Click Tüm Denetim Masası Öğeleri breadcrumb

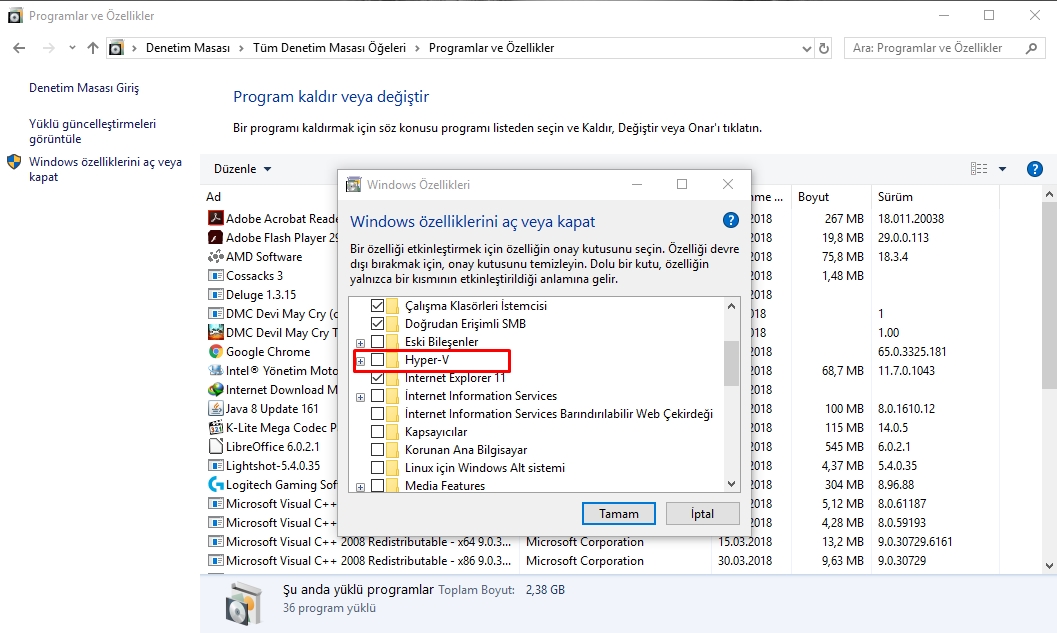tap(330, 48)
